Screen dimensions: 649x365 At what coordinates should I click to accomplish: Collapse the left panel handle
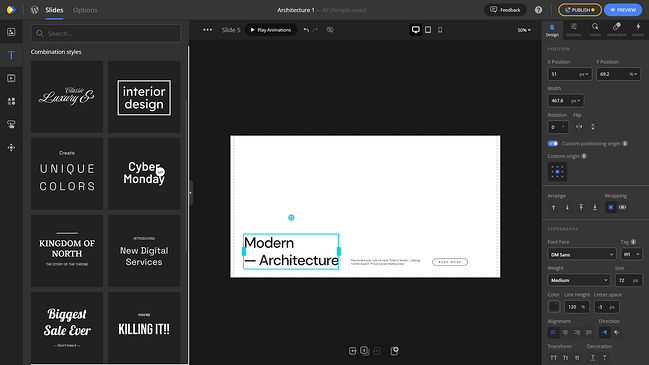click(190, 192)
